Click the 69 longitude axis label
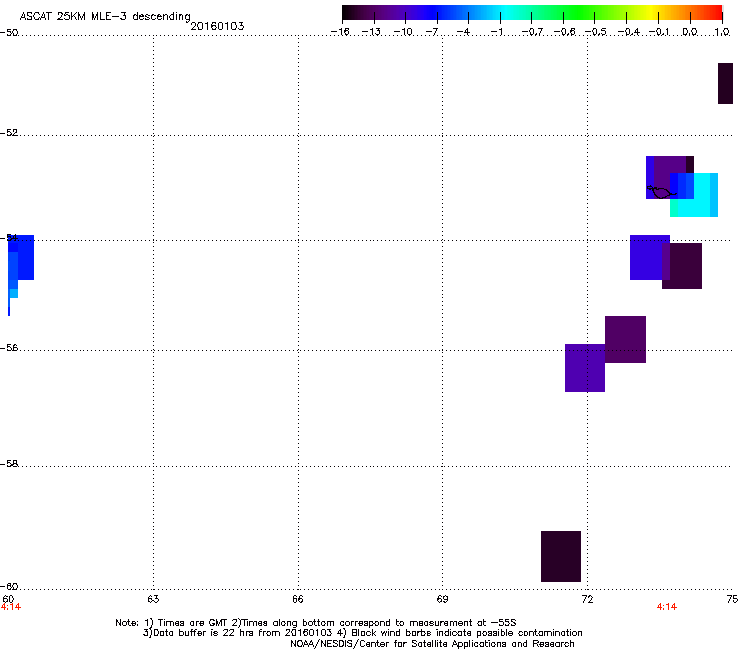 (442, 599)
